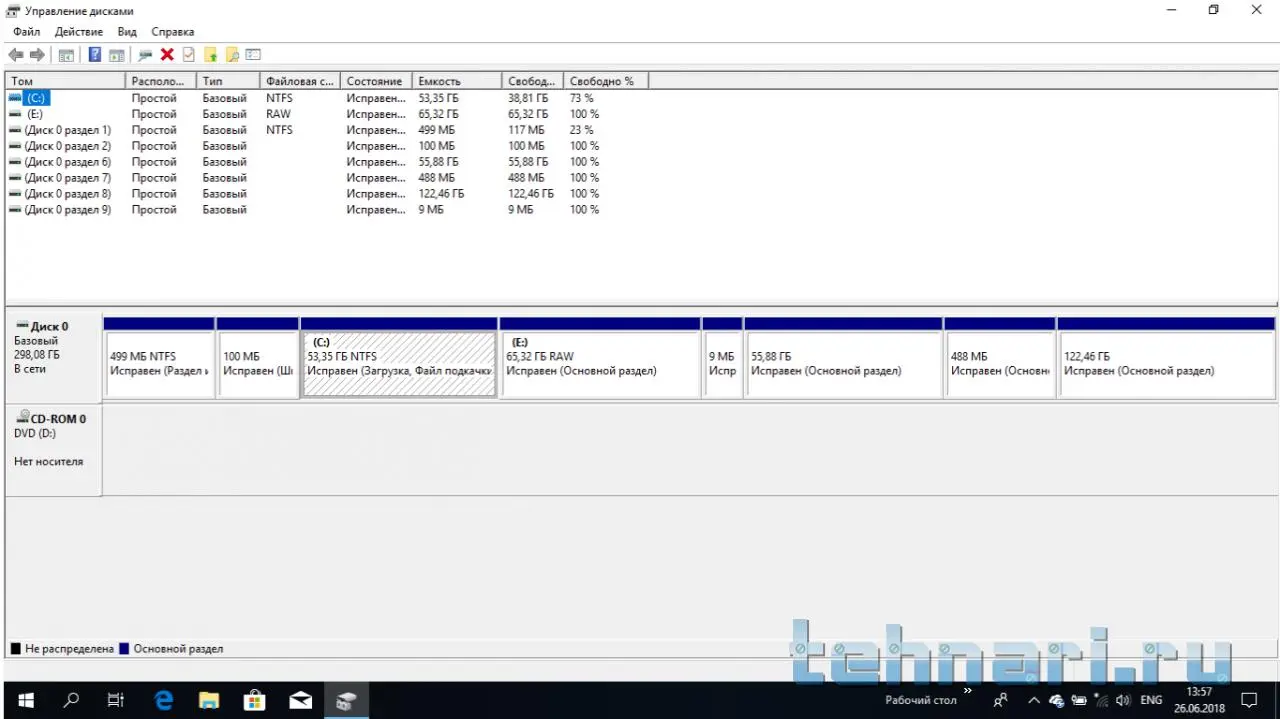Screen dimensions: 1280x719
Task: Toggle the console tree pane toolbar icon
Action: click(66, 55)
